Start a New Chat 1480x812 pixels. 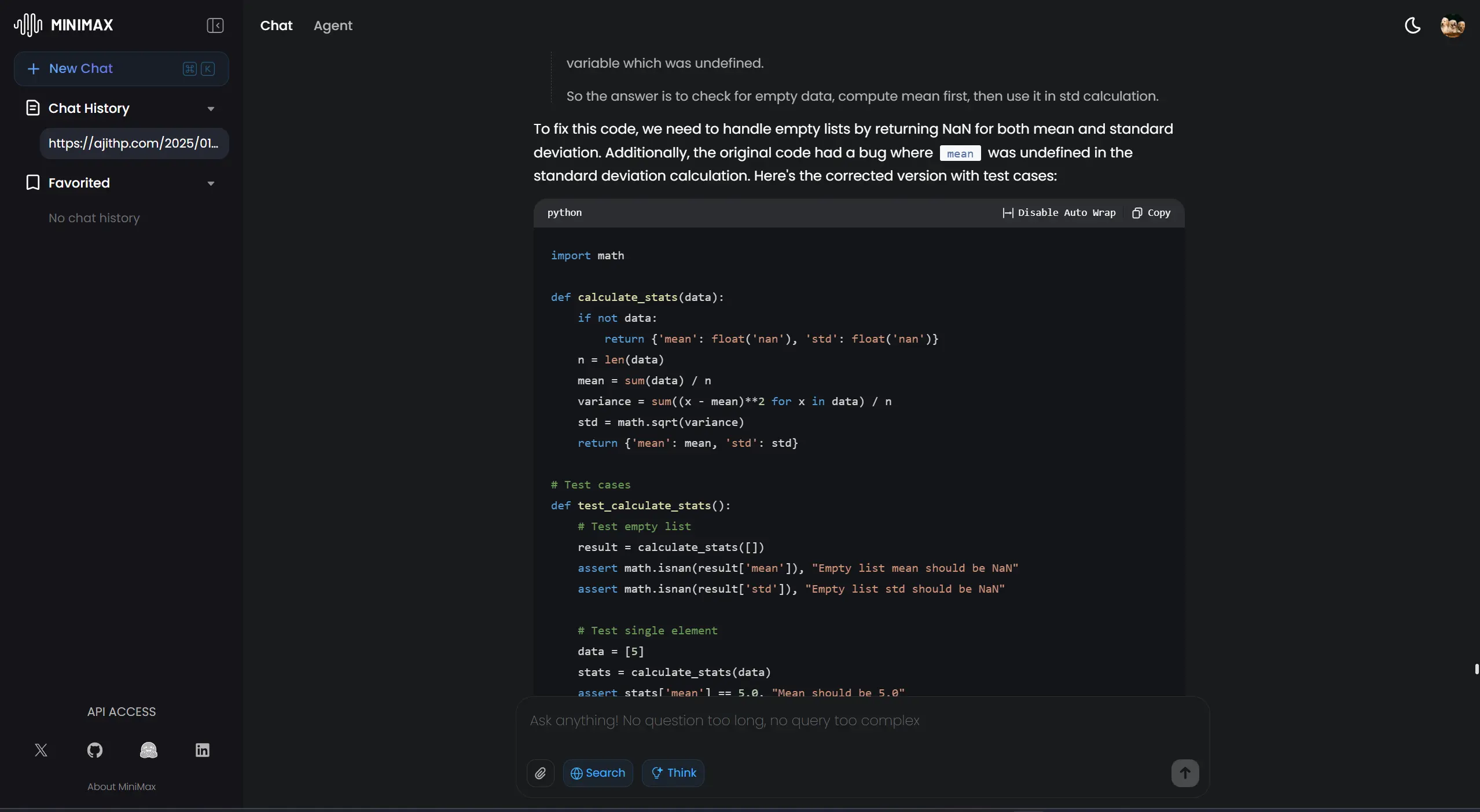pos(121,69)
